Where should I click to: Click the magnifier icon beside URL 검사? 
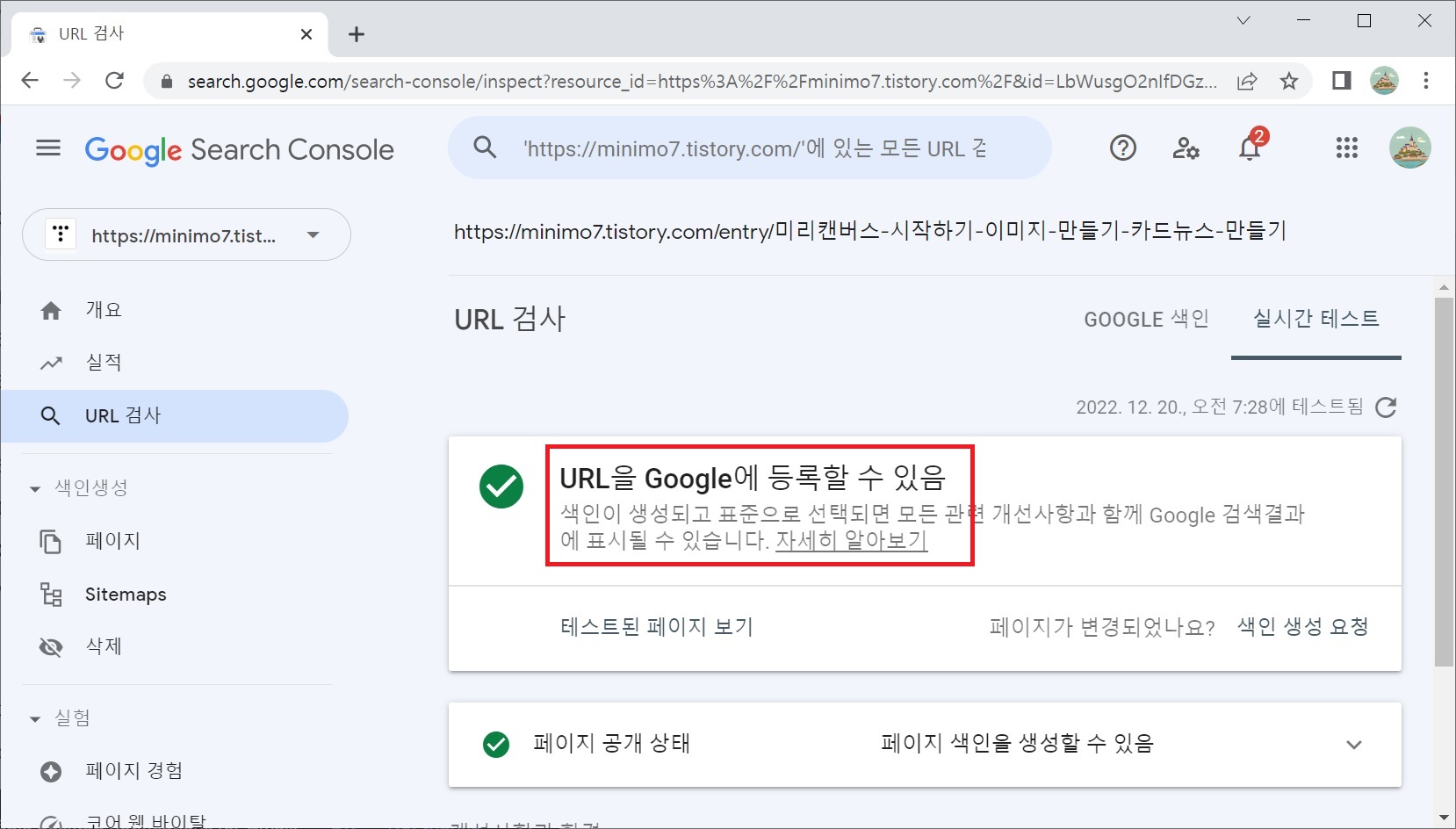(x=51, y=416)
